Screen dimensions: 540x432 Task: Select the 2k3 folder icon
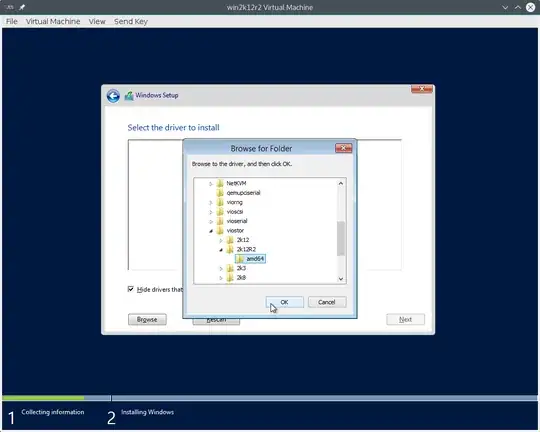230,268
